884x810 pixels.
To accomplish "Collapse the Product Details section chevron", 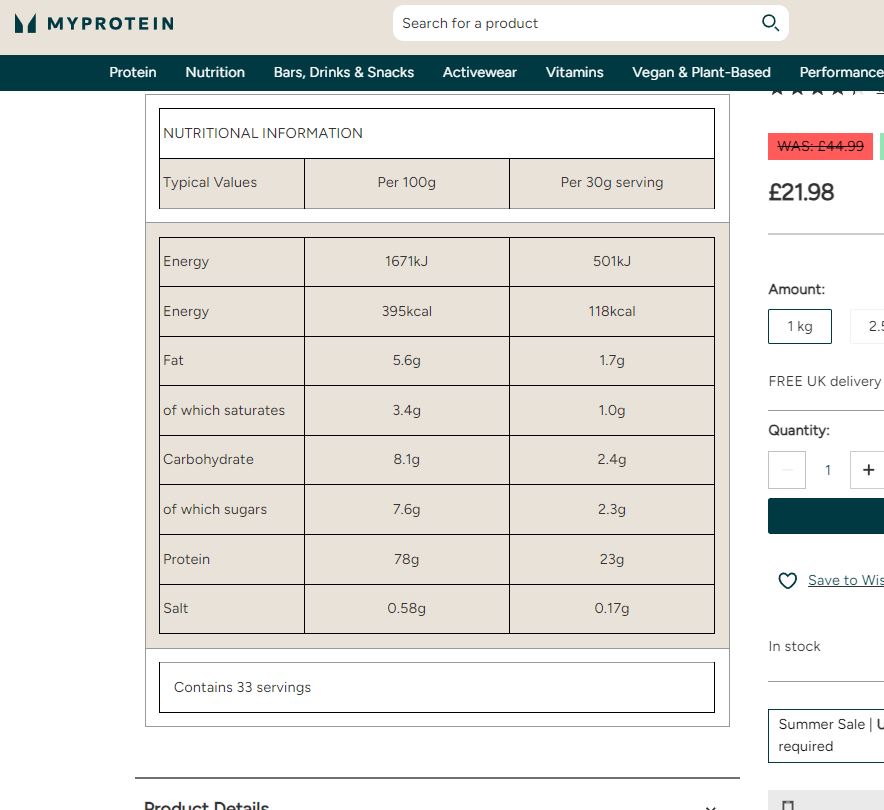I will (710, 807).
